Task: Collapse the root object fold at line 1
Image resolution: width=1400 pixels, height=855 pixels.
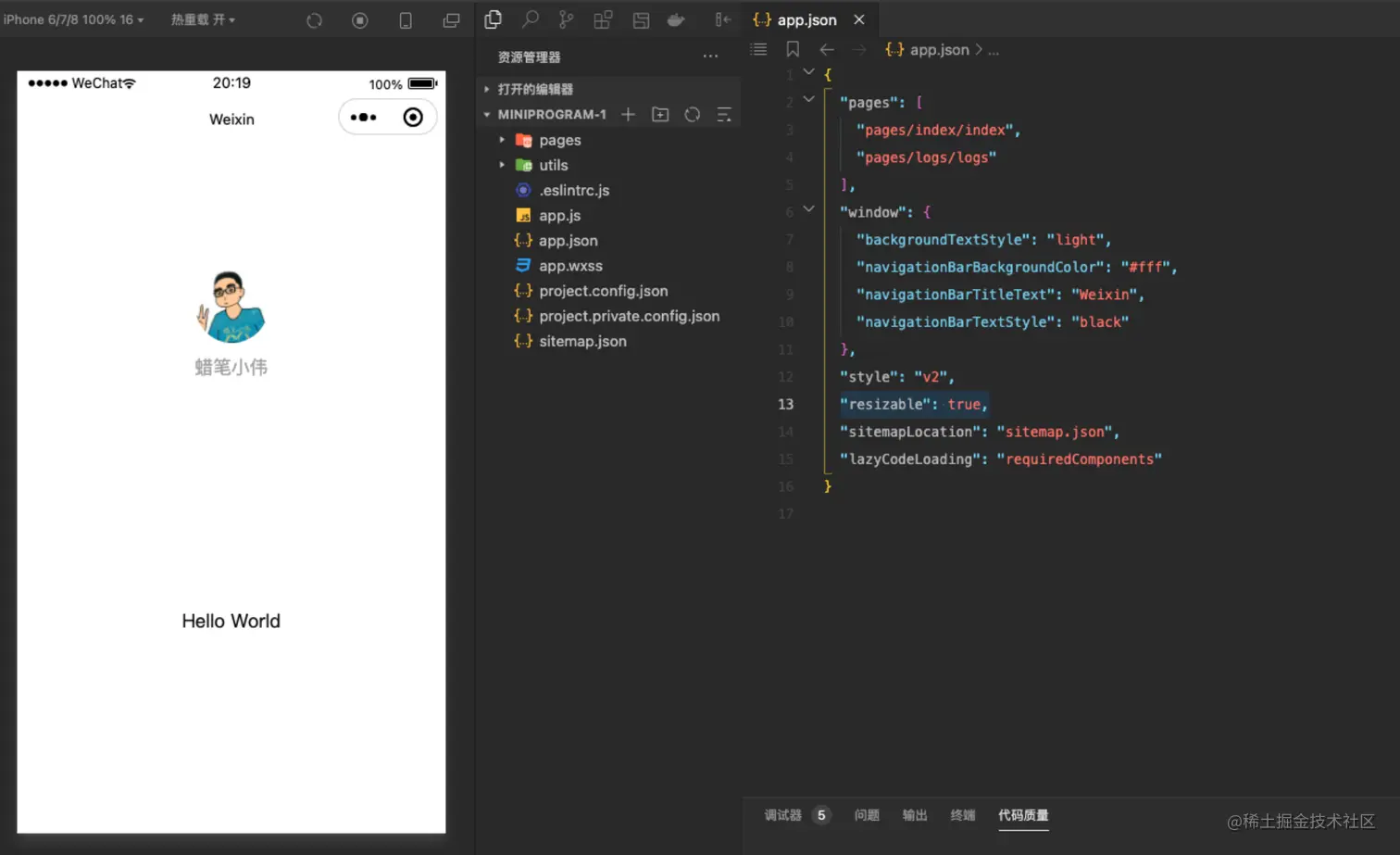Action: pyautogui.click(x=808, y=72)
